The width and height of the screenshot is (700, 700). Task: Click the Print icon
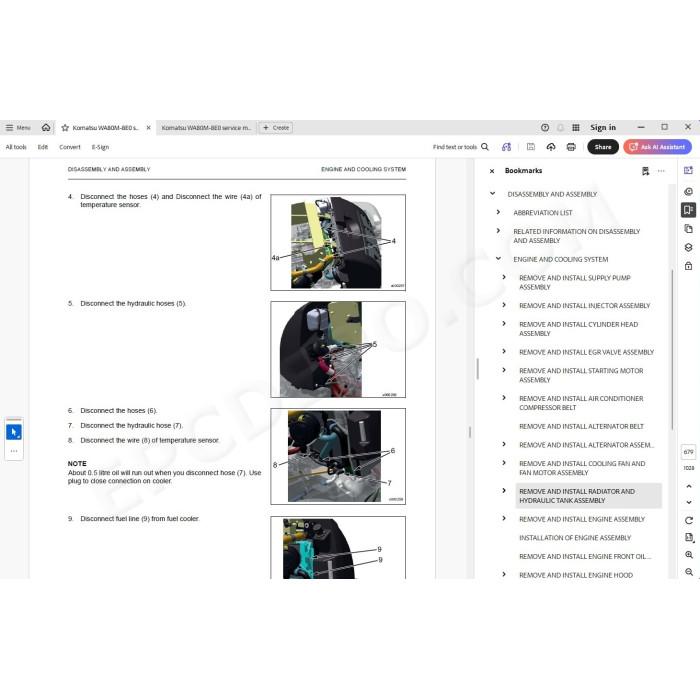[571, 147]
